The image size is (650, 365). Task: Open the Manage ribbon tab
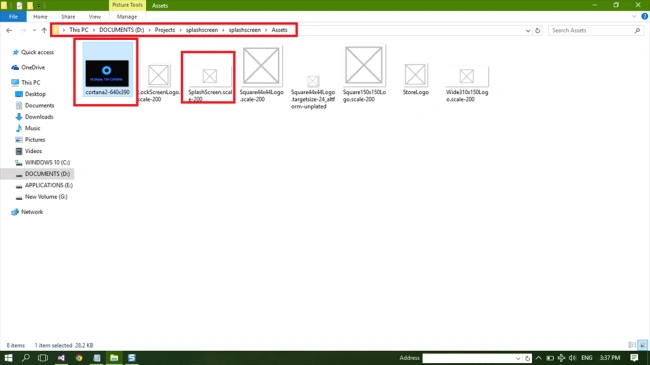(127, 17)
